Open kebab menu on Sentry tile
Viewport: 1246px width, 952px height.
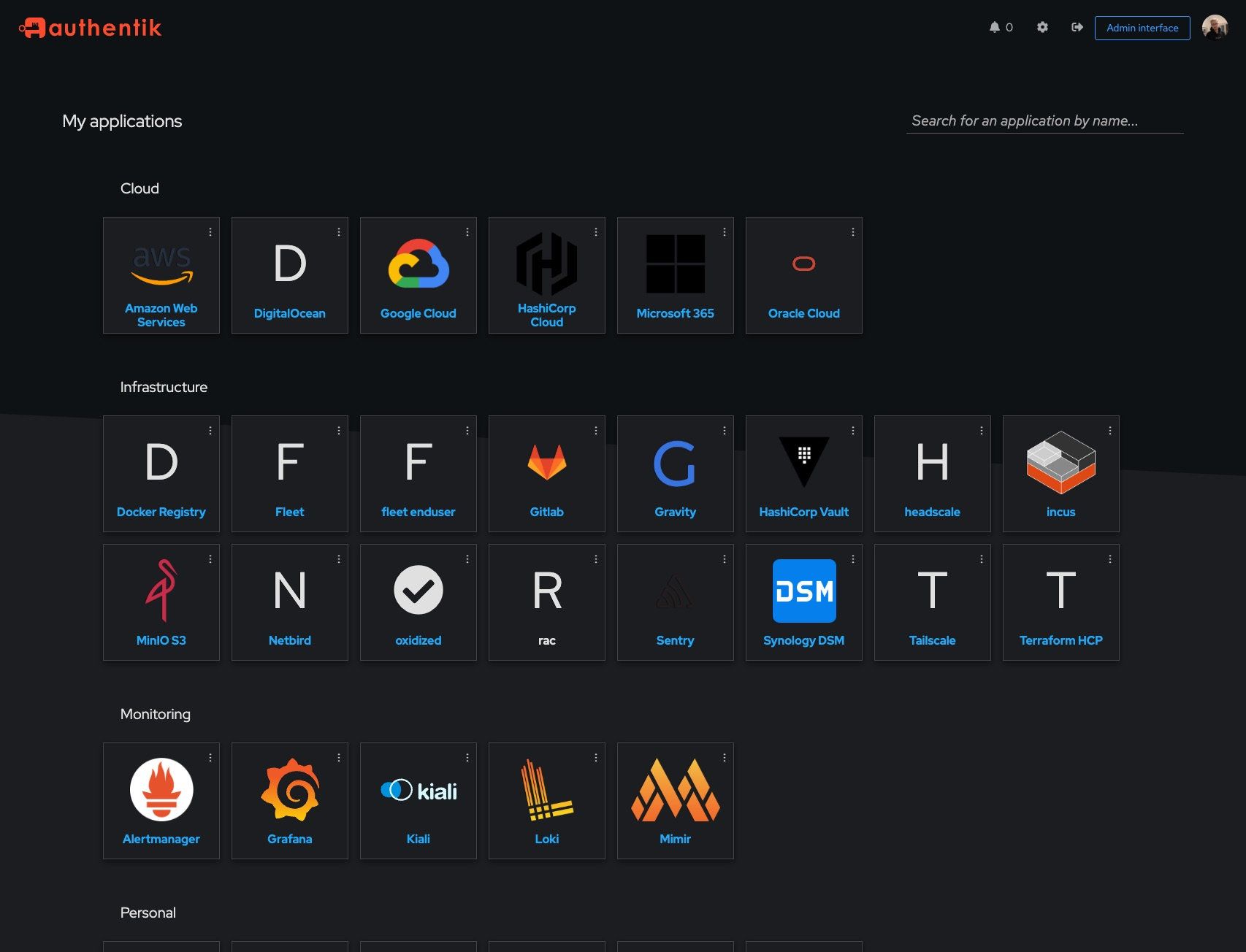(725, 559)
